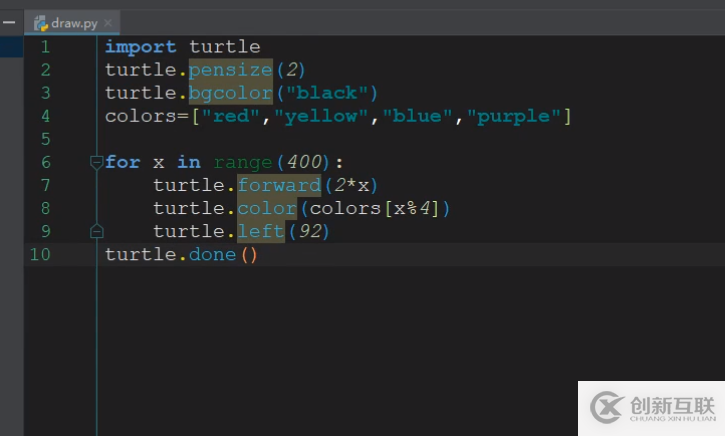Click 'turtle' module name on line 1
The height and width of the screenshot is (436, 725).
(x=225, y=47)
